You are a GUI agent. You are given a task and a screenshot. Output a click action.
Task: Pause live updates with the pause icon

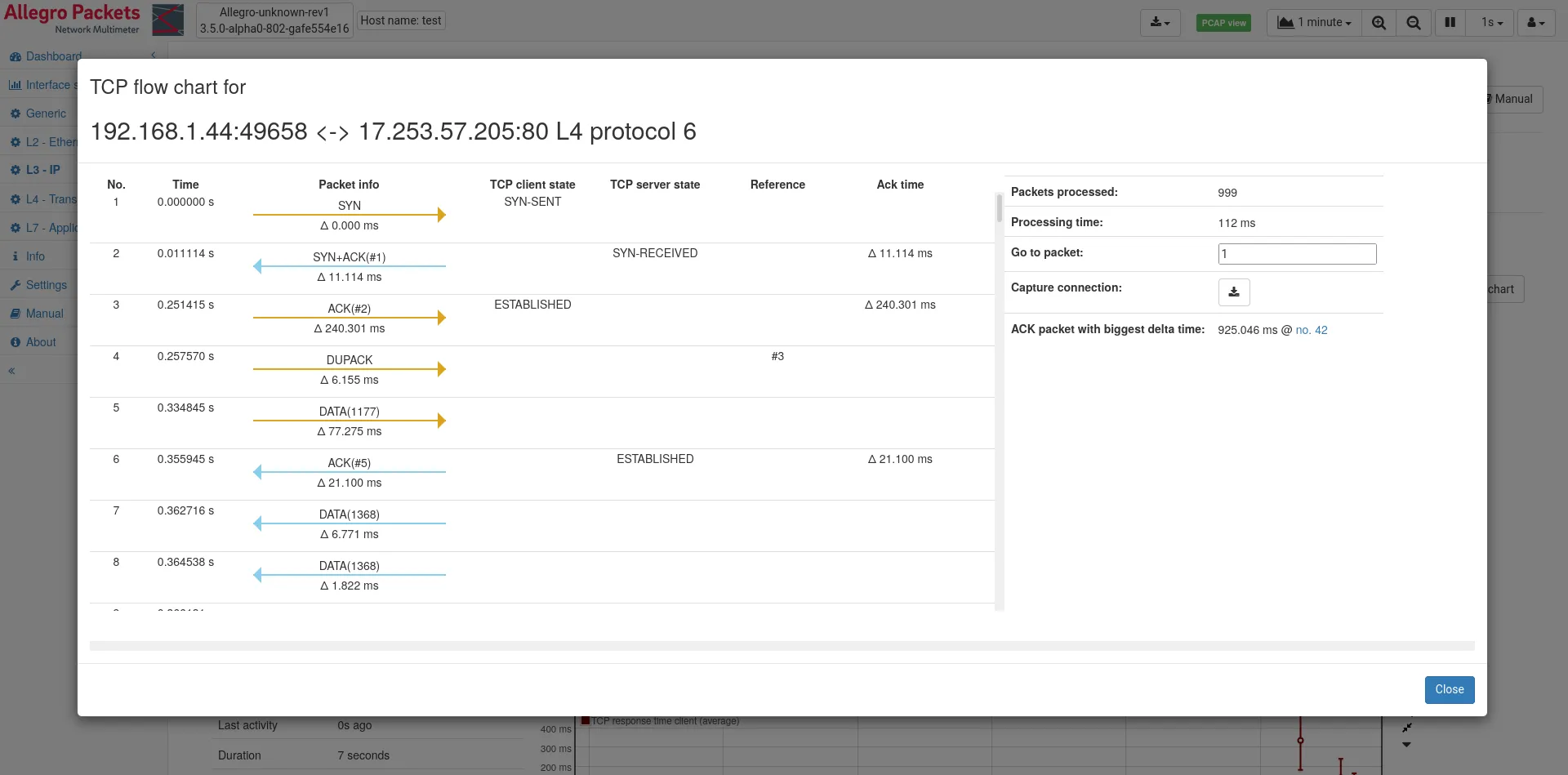1450,23
